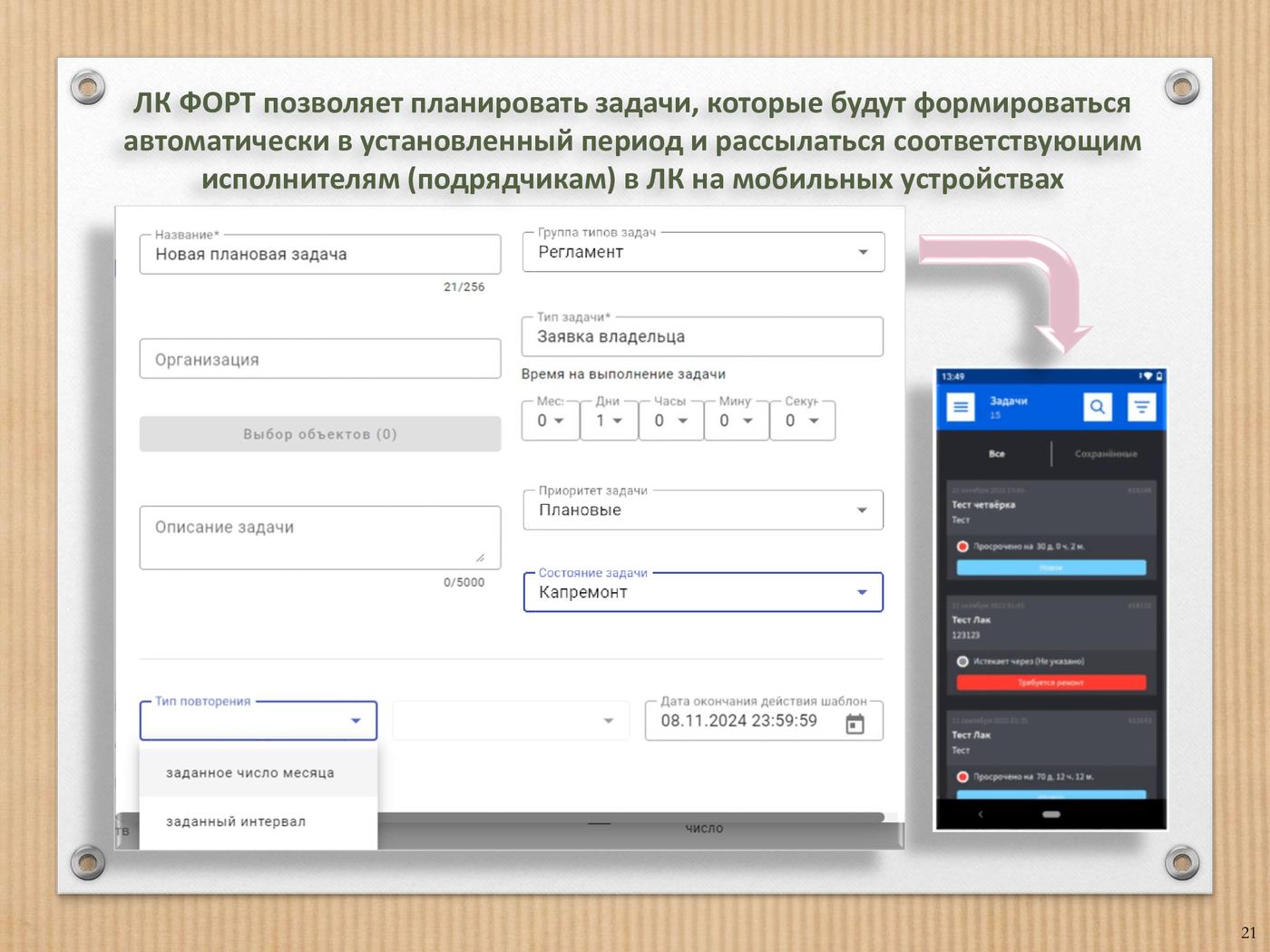Screen dimensions: 1270x952
Task: Open the Тест четвёрка task card
Action: click(x=1051, y=531)
